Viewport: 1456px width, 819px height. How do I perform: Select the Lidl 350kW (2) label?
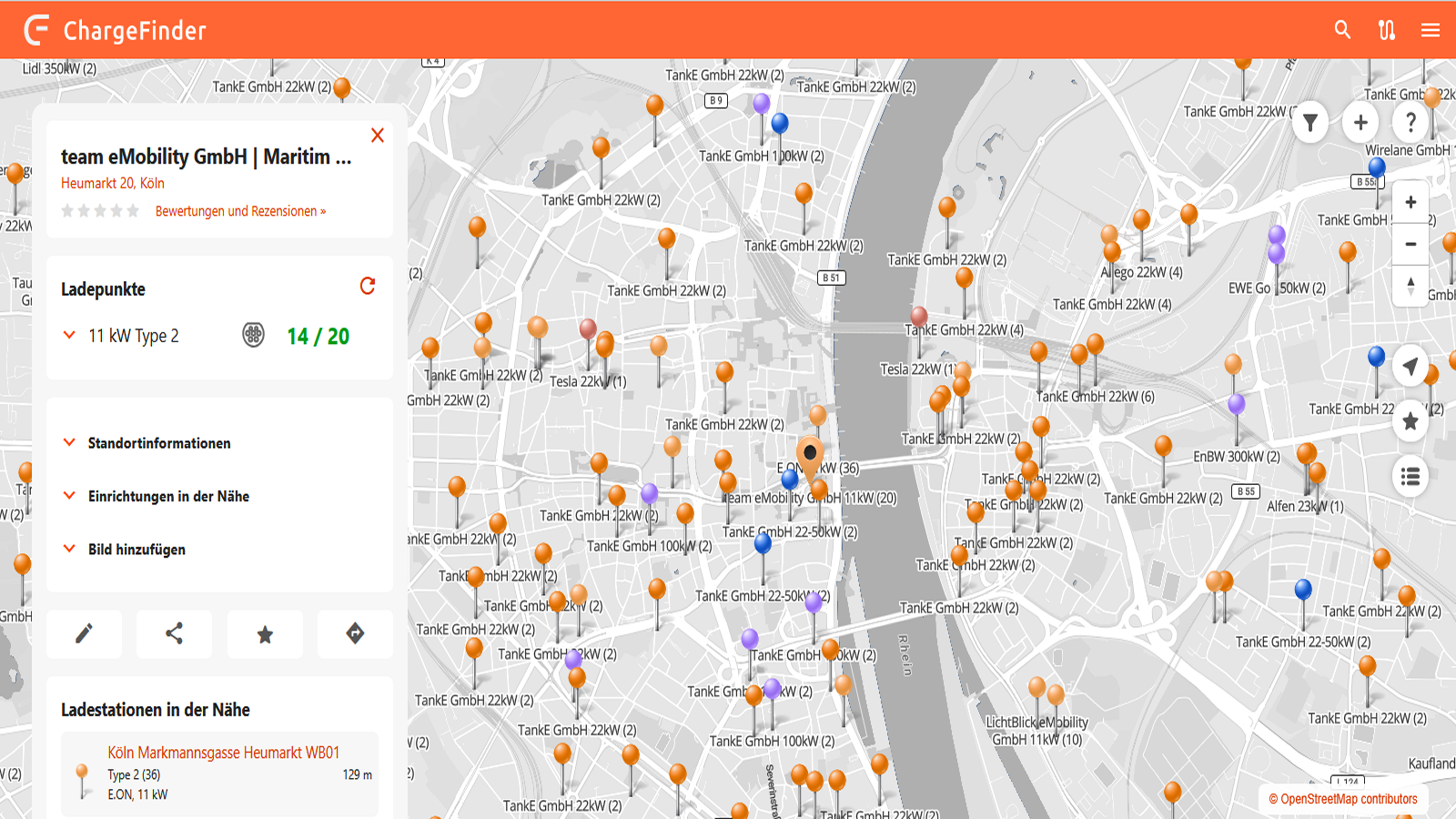59,68
